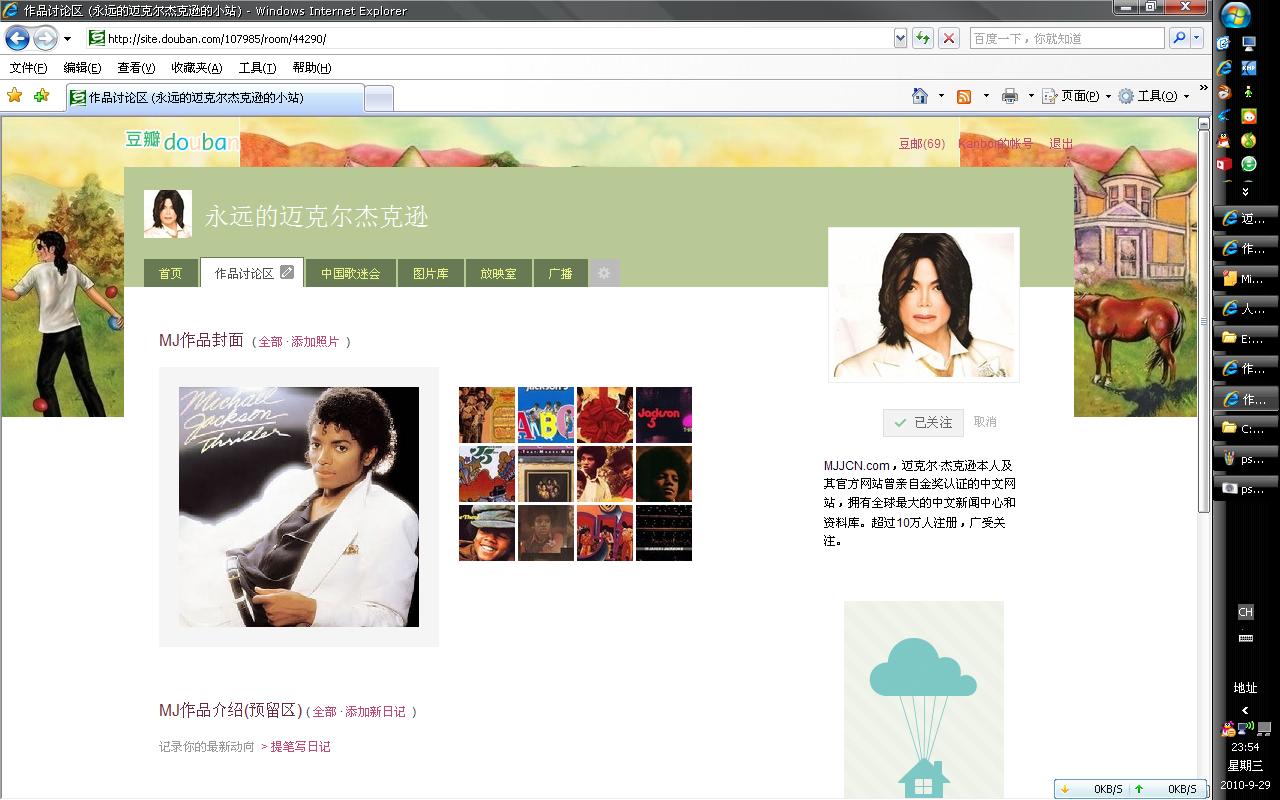The width and height of the screenshot is (1280, 800).
Task: Click the MJJCN.com link
Action: pos(856,466)
